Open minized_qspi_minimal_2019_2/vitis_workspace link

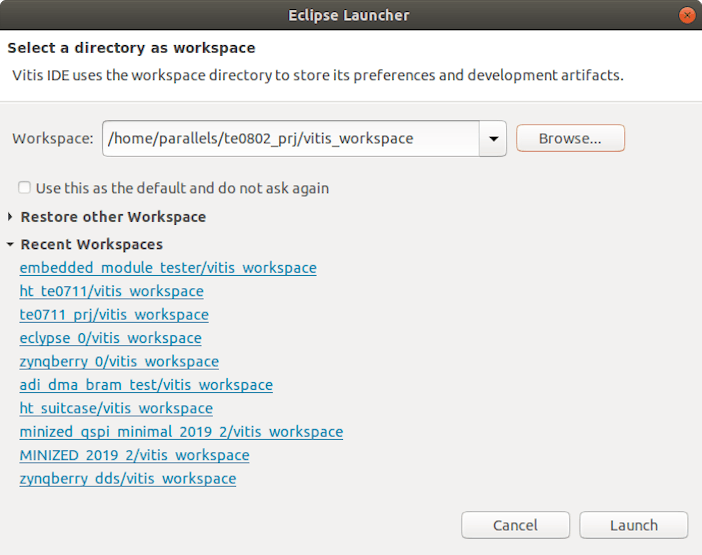pos(181,431)
